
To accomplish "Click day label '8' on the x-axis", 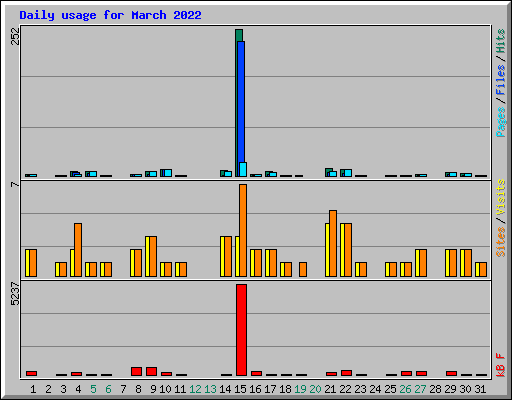I will pyautogui.click(x=138, y=389).
